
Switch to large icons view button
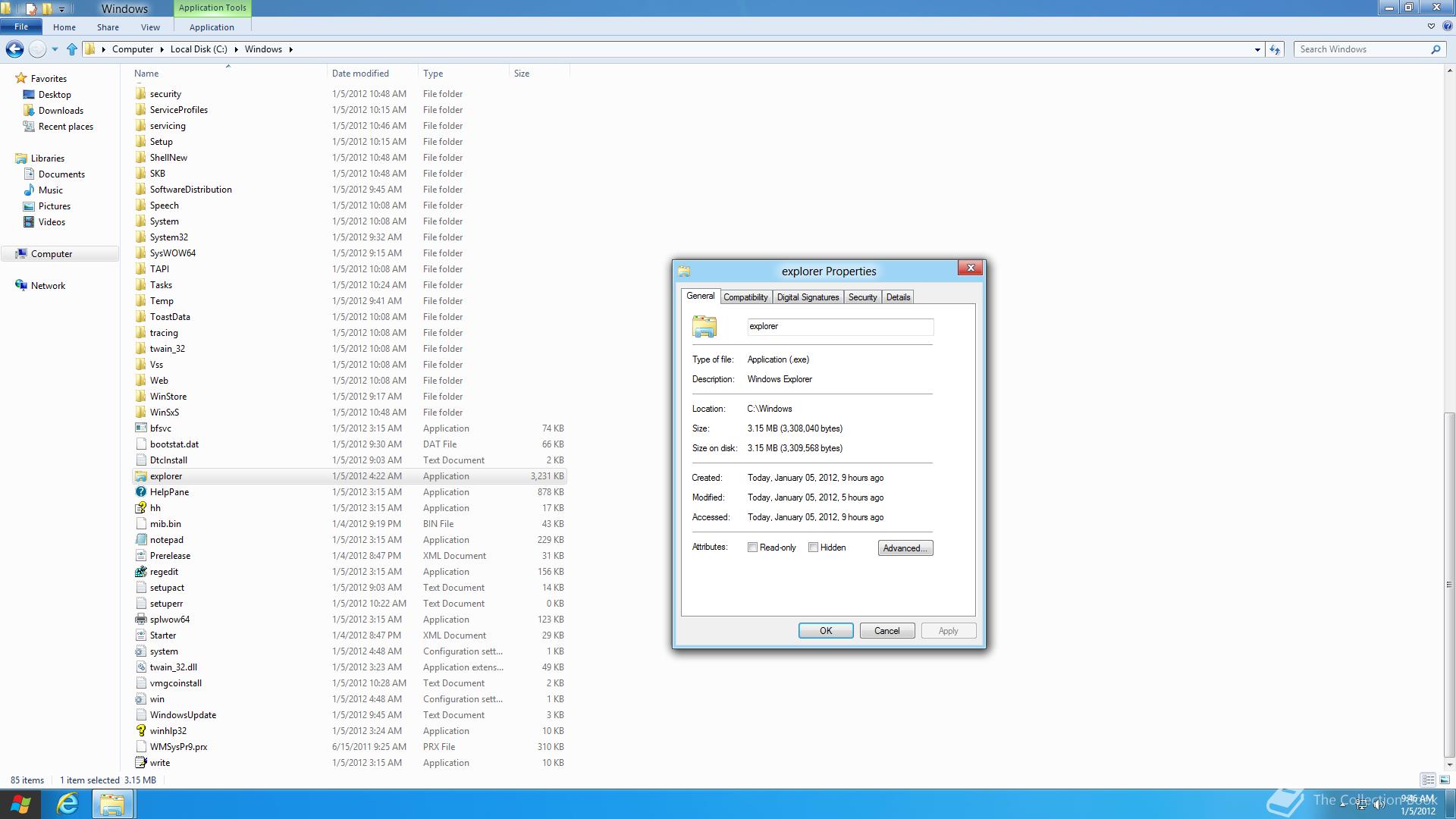coord(1444,780)
